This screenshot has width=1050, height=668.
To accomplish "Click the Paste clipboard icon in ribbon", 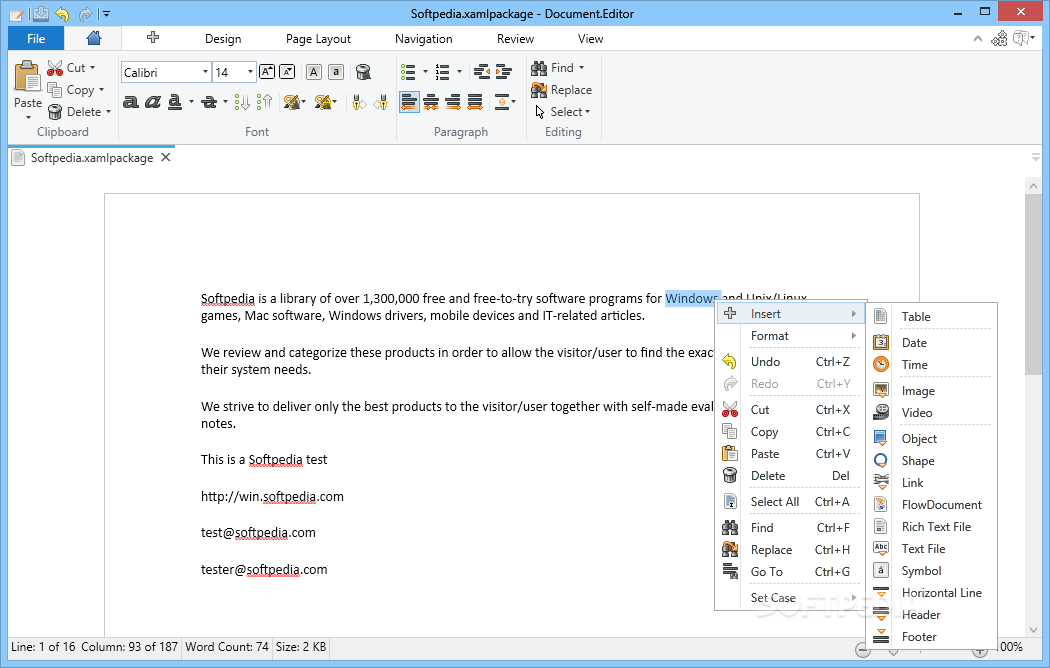I will tap(27, 77).
